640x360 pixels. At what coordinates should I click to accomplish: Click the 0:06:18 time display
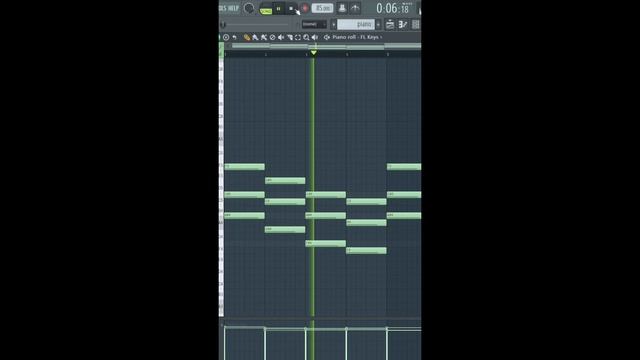[393, 8]
